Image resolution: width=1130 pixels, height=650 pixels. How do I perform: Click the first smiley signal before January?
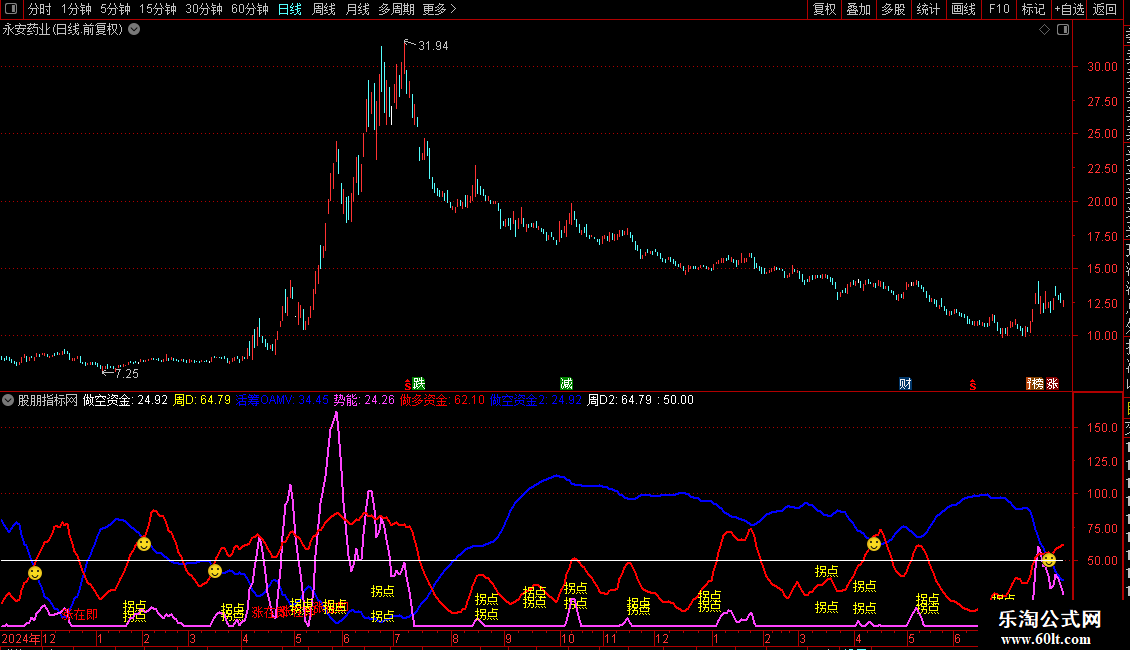[35, 573]
